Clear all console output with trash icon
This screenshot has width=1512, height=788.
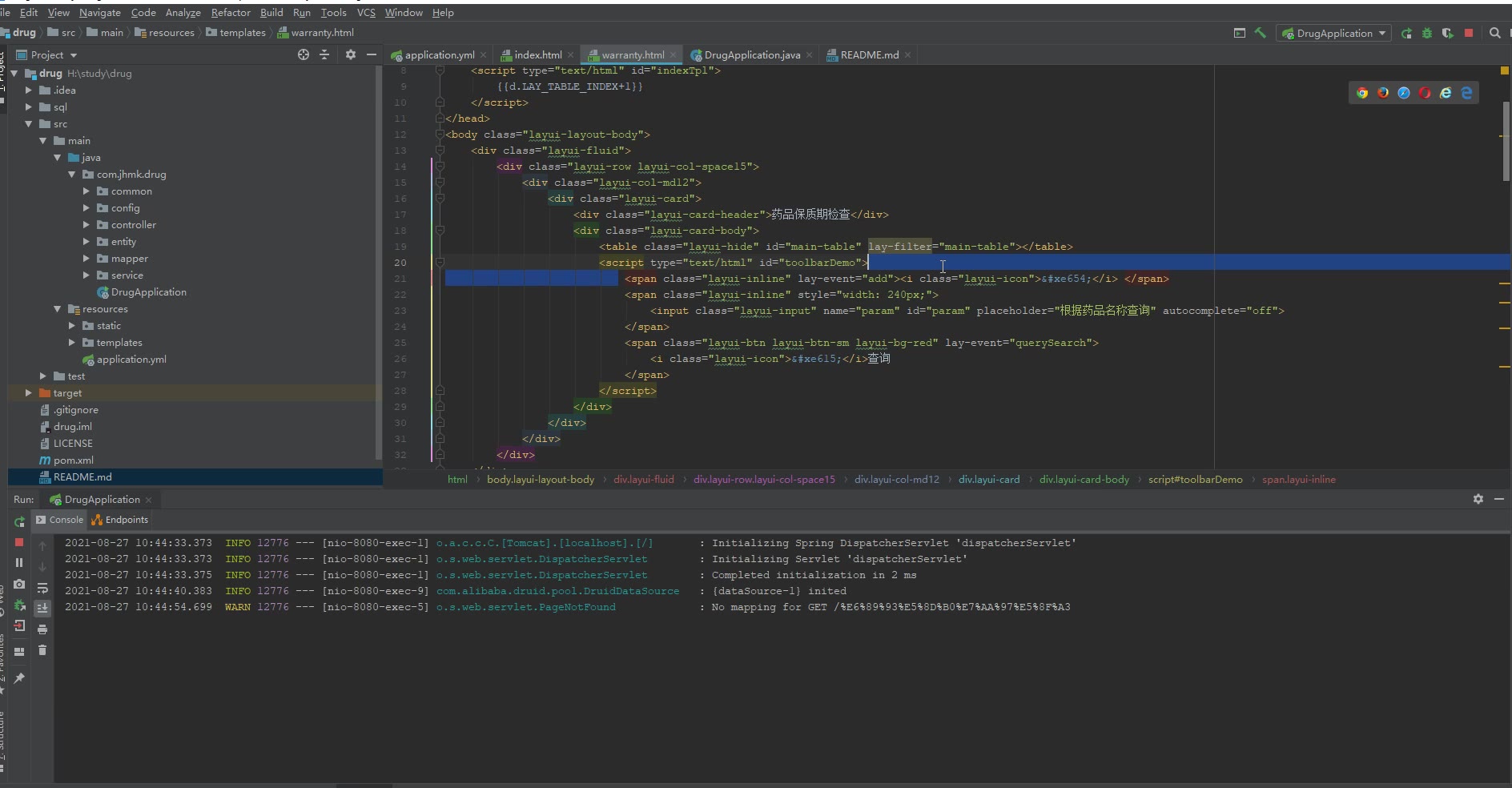42,650
